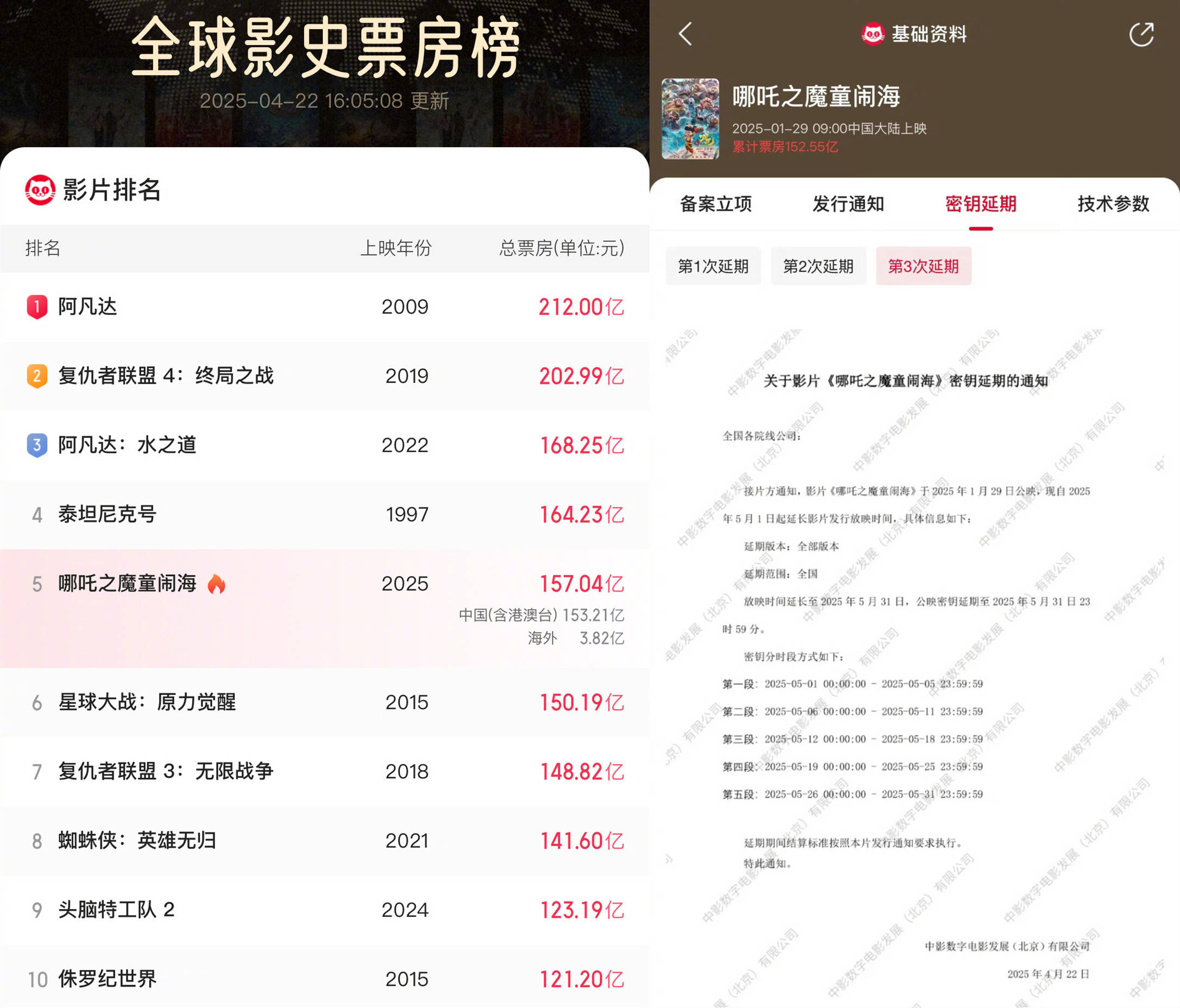Click the notice heading 关于影片《哪吒之魔童闹海》密钥延期的通知
The image size is (1180, 1008).
[x=906, y=381]
